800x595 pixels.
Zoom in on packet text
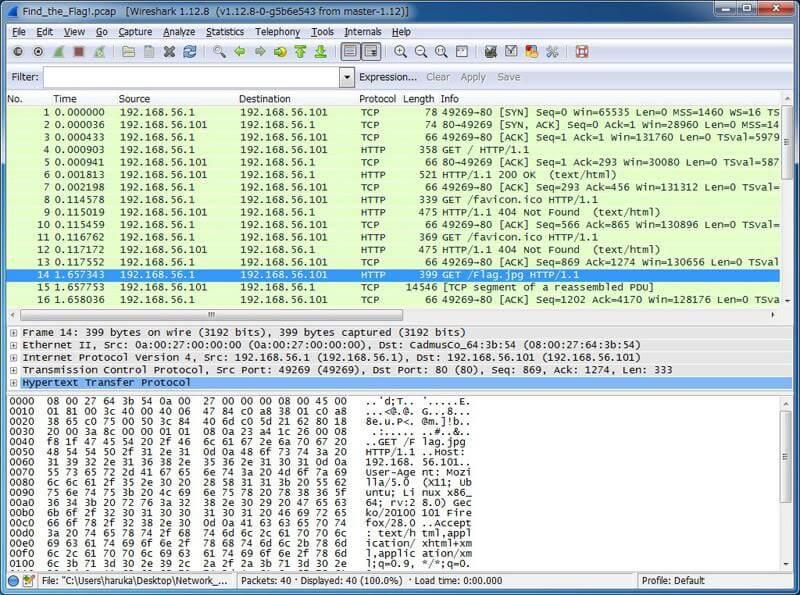pyautogui.click(x=401, y=52)
